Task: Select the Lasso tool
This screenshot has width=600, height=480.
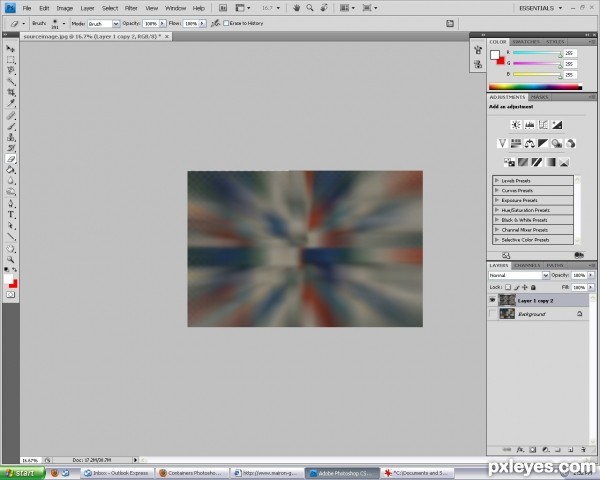Action: tap(11, 70)
